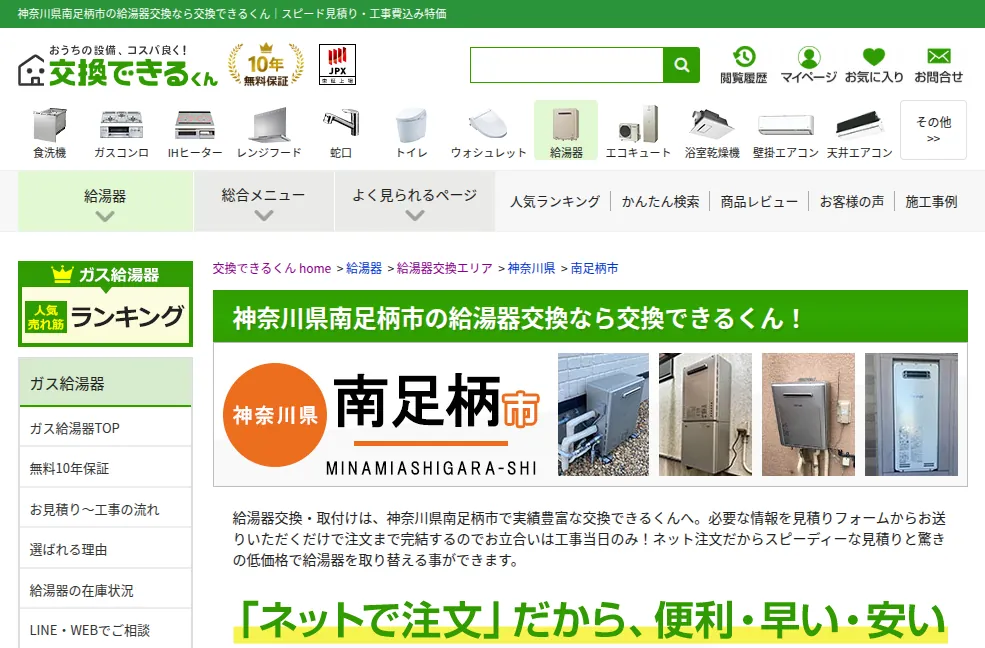Image resolution: width=985 pixels, height=648 pixels.
Task: Select the toilet category icon
Action: coord(411,124)
